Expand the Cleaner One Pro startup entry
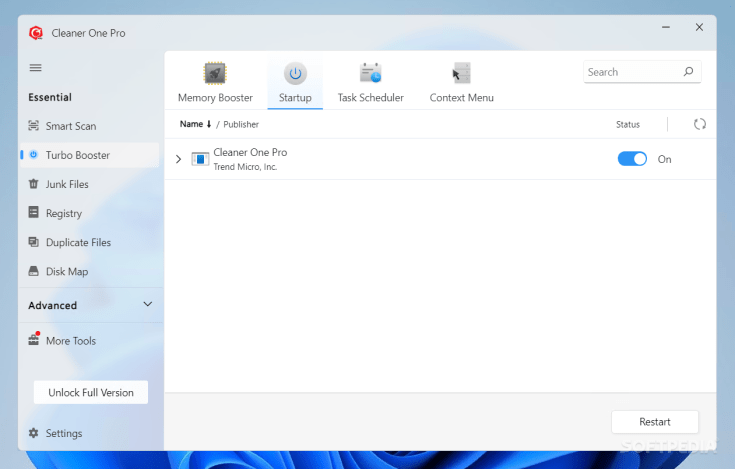The width and height of the screenshot is (735, 469). point(179,159)
